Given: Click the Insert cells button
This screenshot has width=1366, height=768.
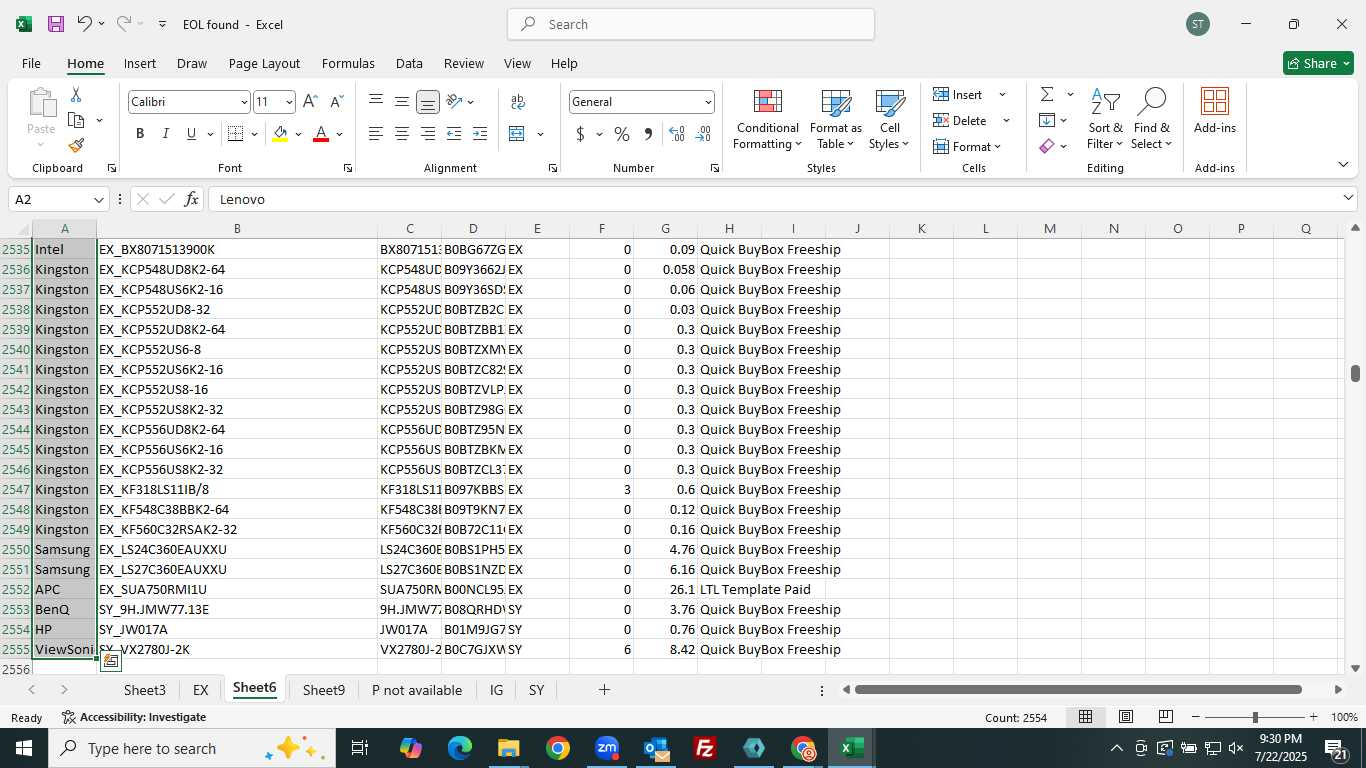Looking at the screenshot, I should [959, 94].
